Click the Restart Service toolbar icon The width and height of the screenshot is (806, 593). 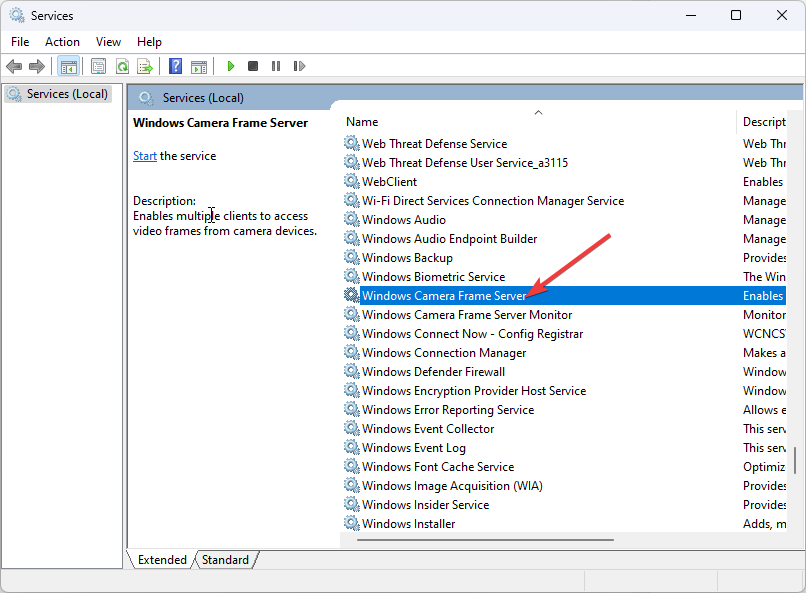click(299, 66)
